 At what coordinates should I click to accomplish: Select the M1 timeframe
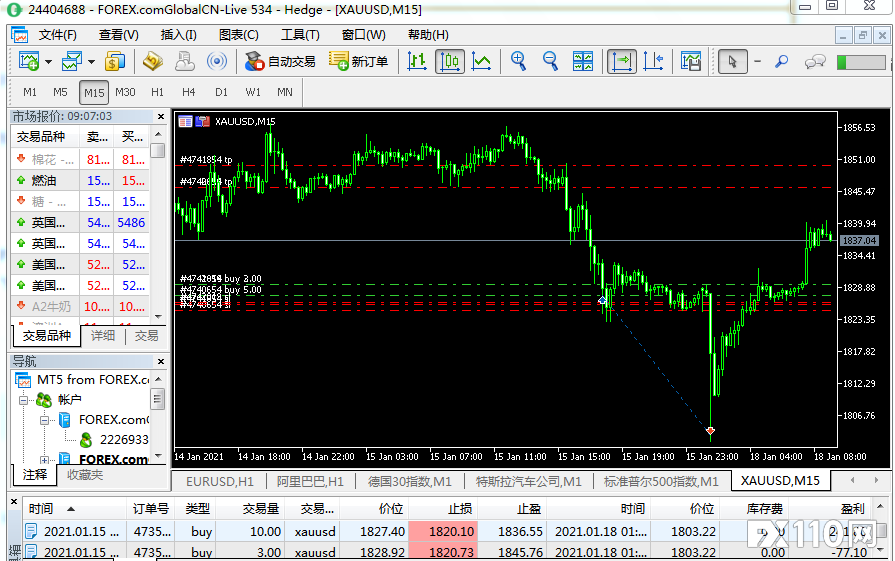30,92
